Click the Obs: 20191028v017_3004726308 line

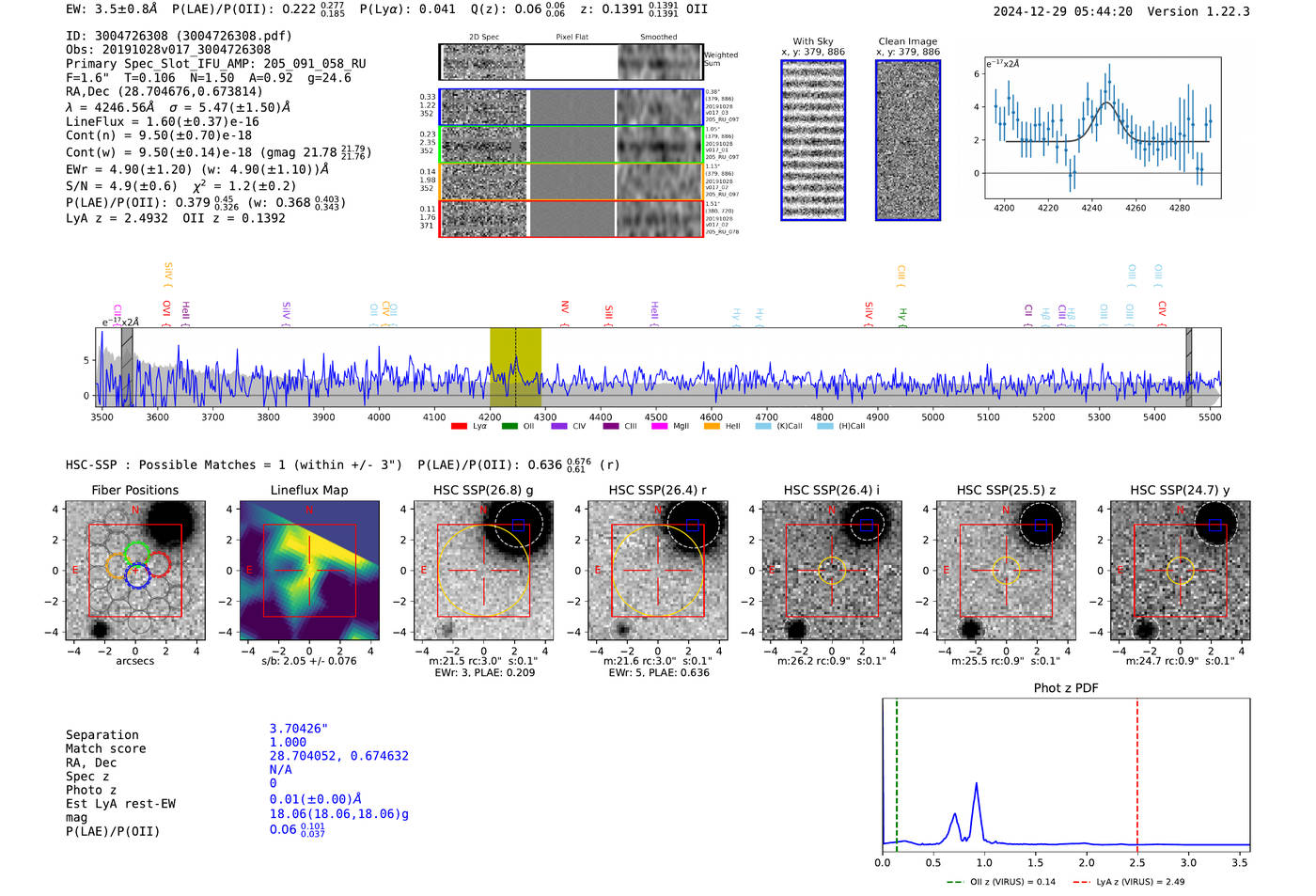pos(168,50)
